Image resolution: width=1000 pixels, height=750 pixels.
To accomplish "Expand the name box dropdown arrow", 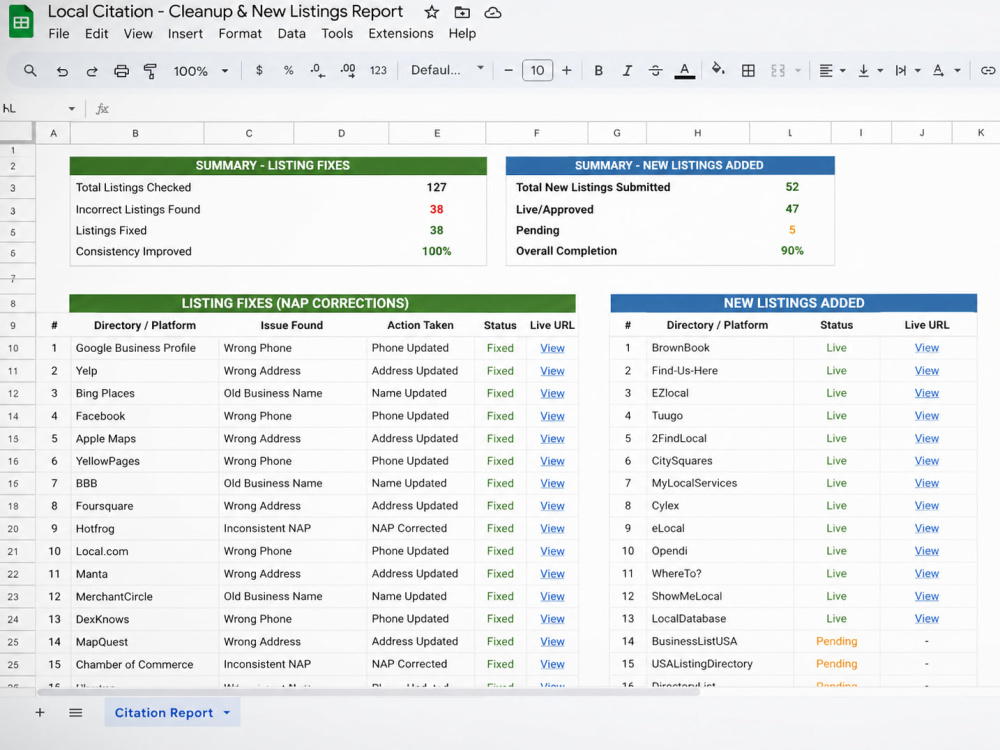I will tap(71, 109).
